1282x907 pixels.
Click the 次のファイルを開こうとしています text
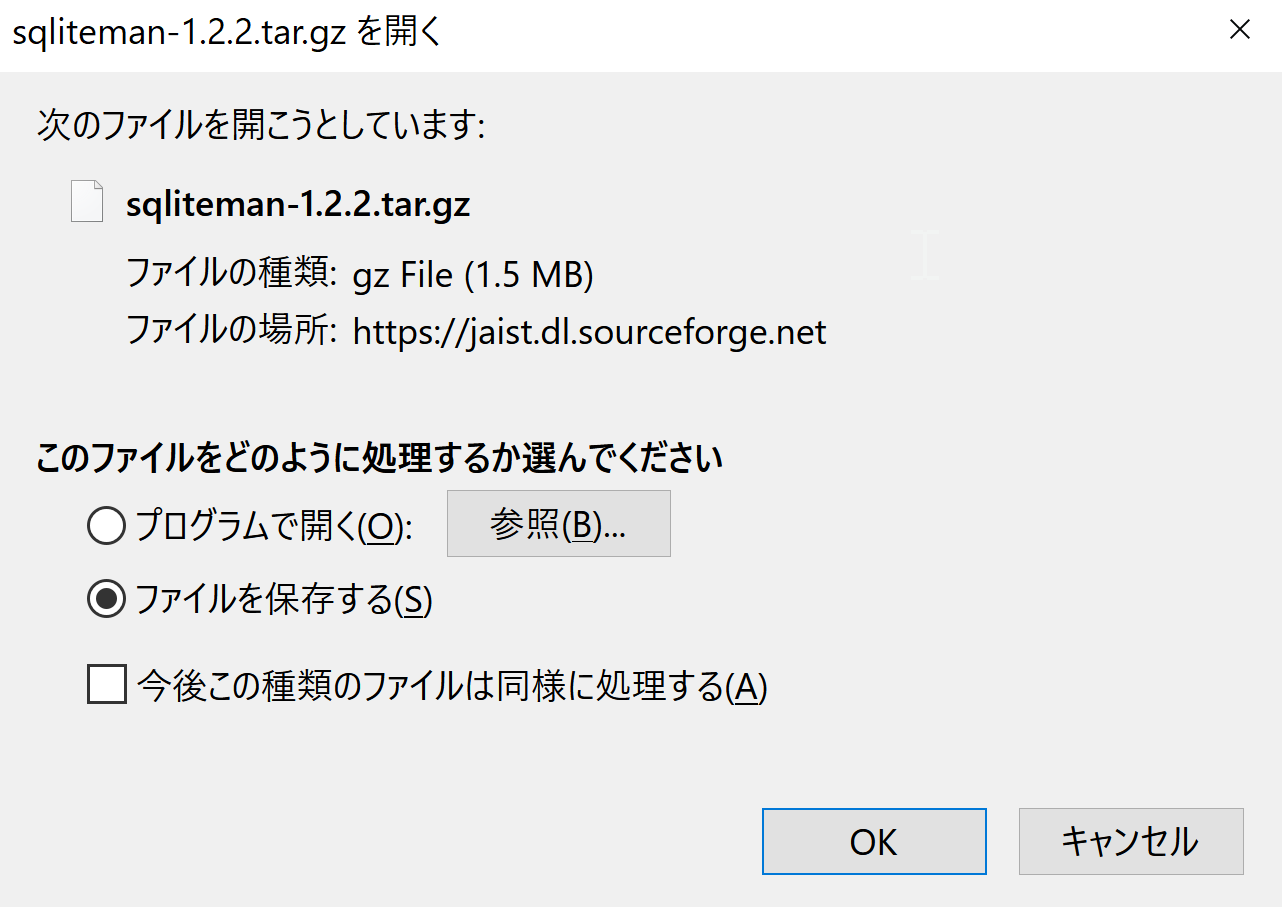pos(260,127)
